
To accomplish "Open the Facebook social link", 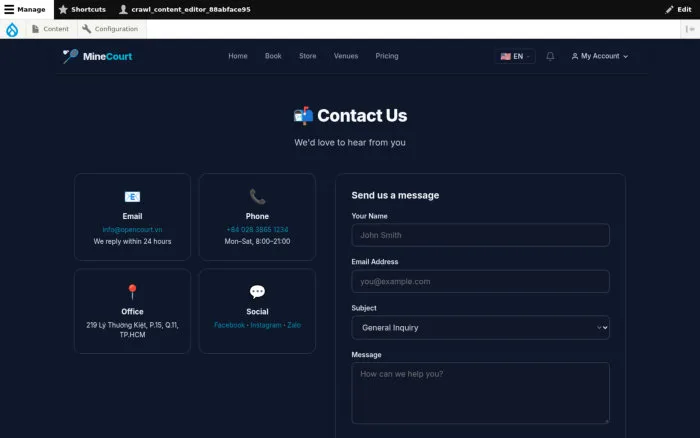I will tap(229, 325).
